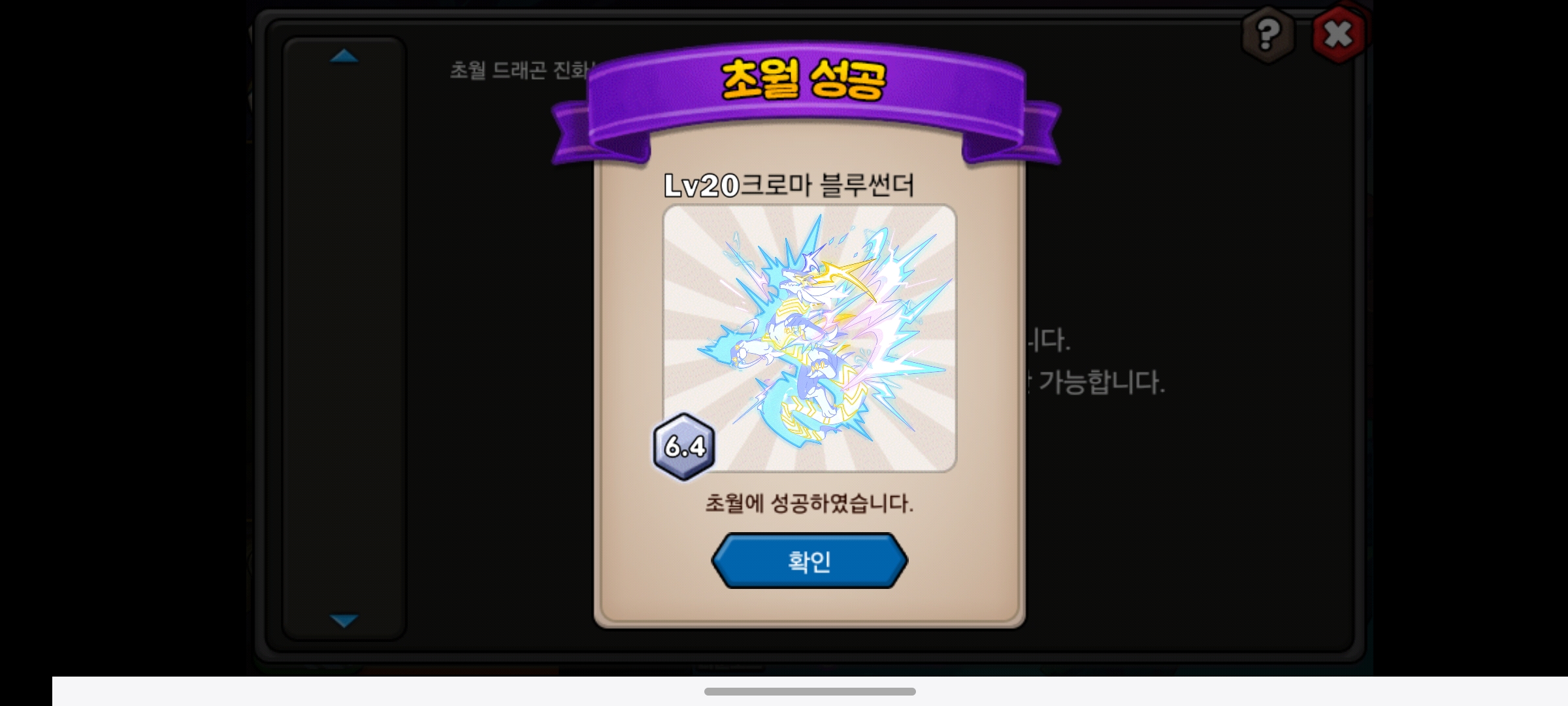
Task: Tap the blue up arrow in the left panel
Action: [x=344, y=56]
